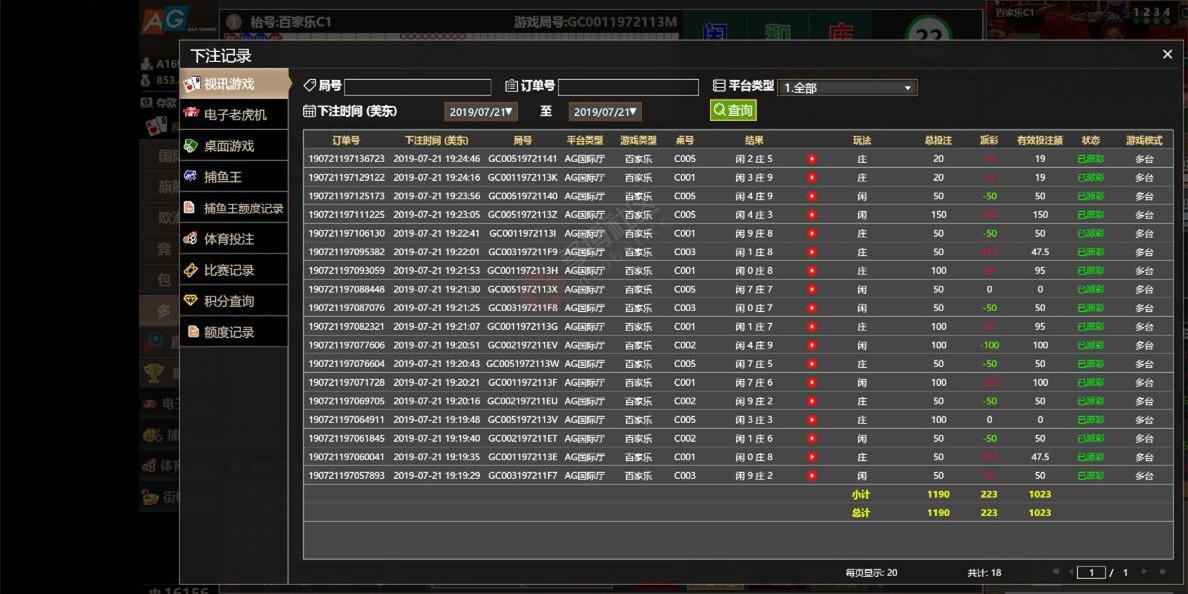Click the page number field showing 1
The height and width of the screenshot is (594, 1188).
[x=1092, y=572]
